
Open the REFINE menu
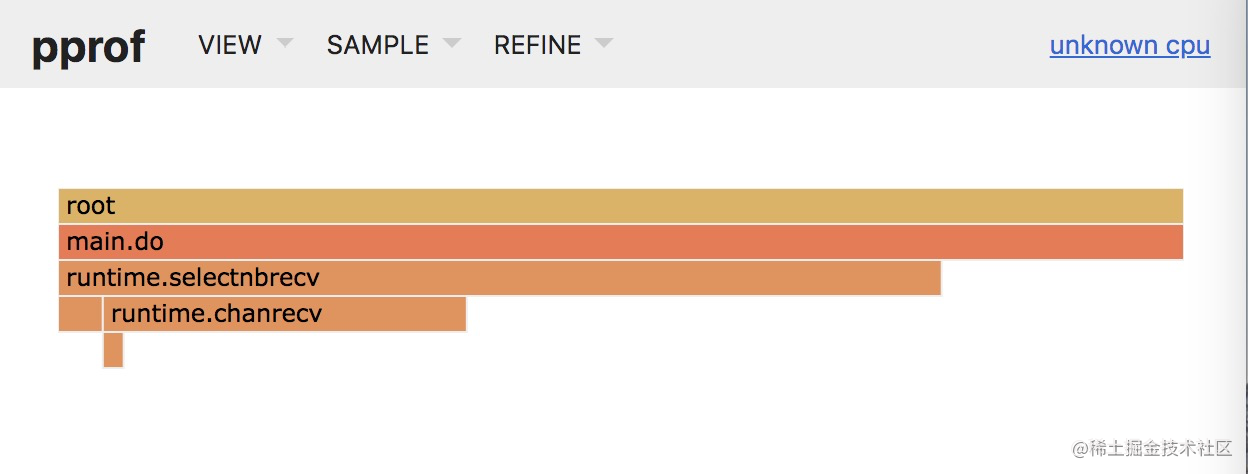537,45
